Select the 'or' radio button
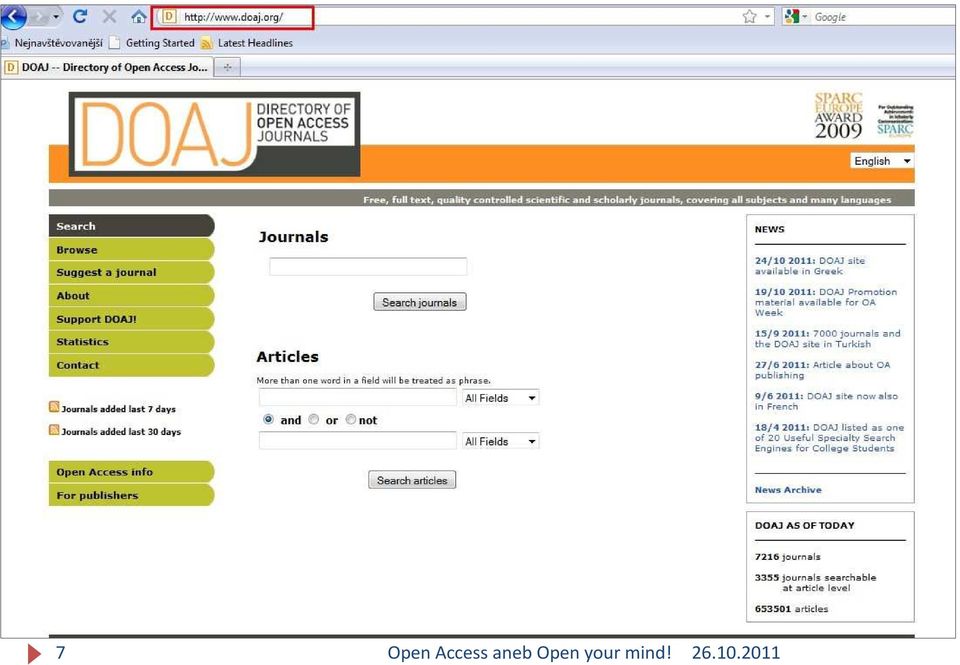Viewport: 960px width, 665px height. [x=313, y=419]
